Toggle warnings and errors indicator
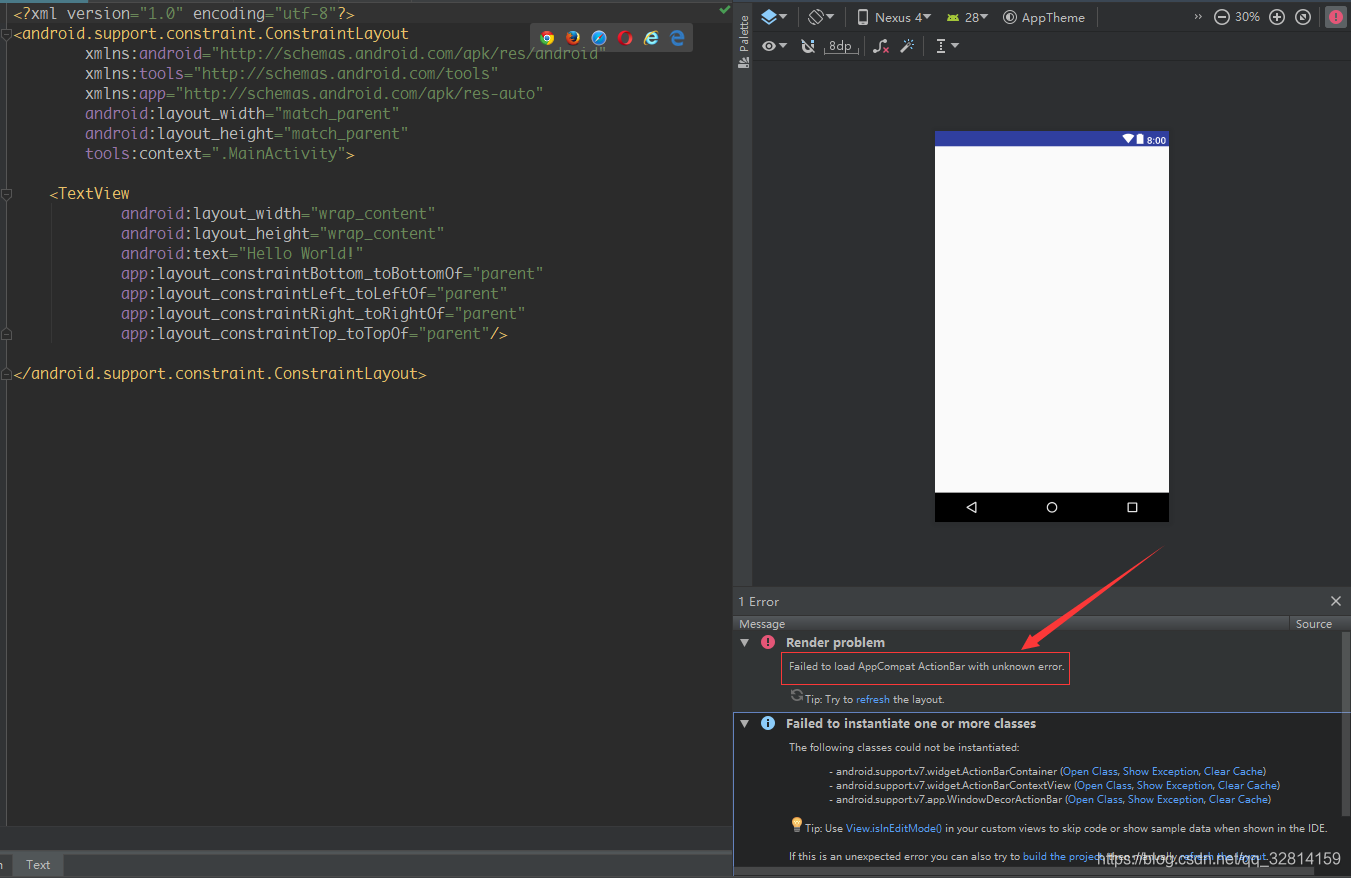This screenshot has width=1351, height=878. (x=1336, y=17)
